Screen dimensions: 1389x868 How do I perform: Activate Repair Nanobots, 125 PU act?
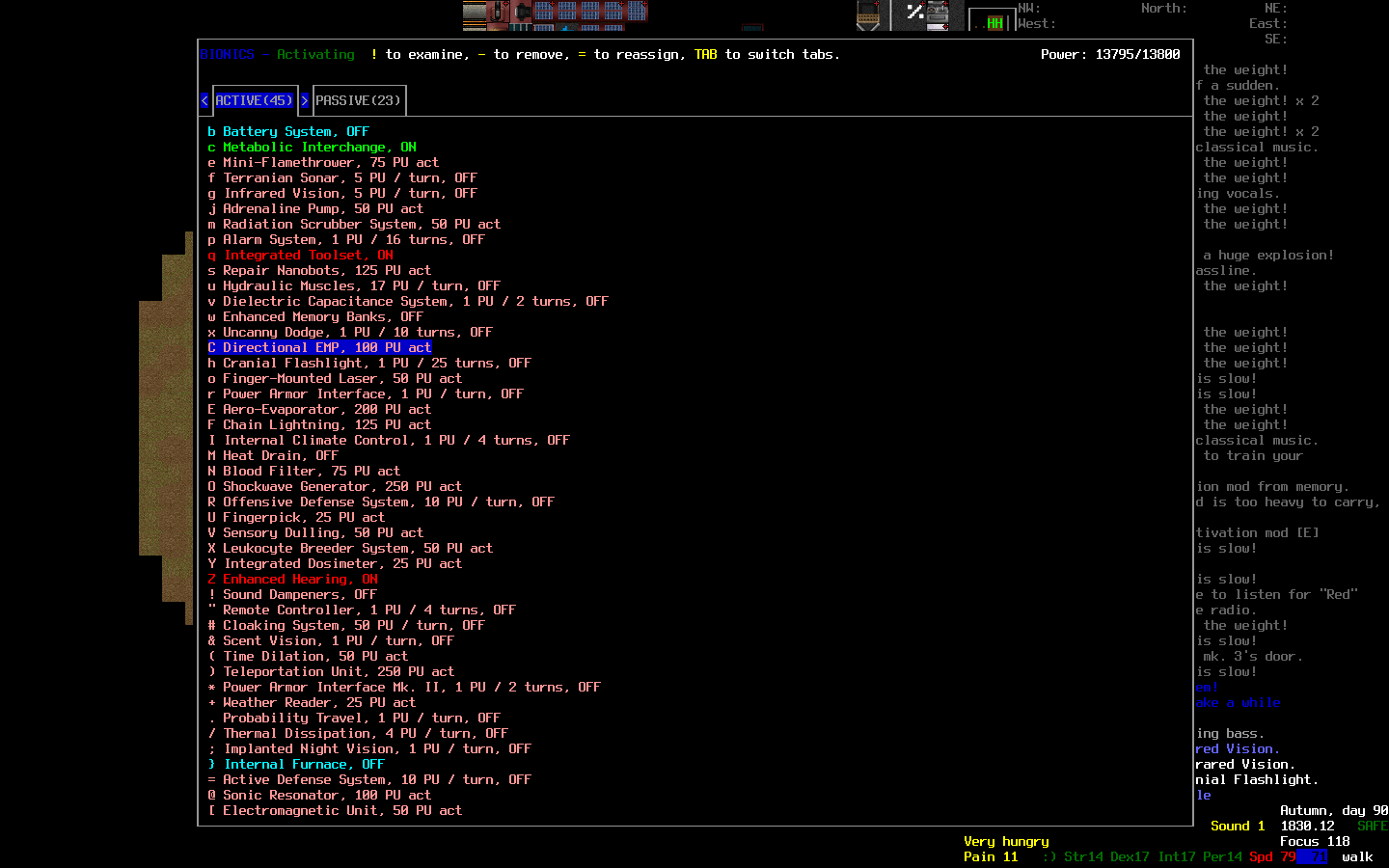pyautogui.click(x=319, y=270)
